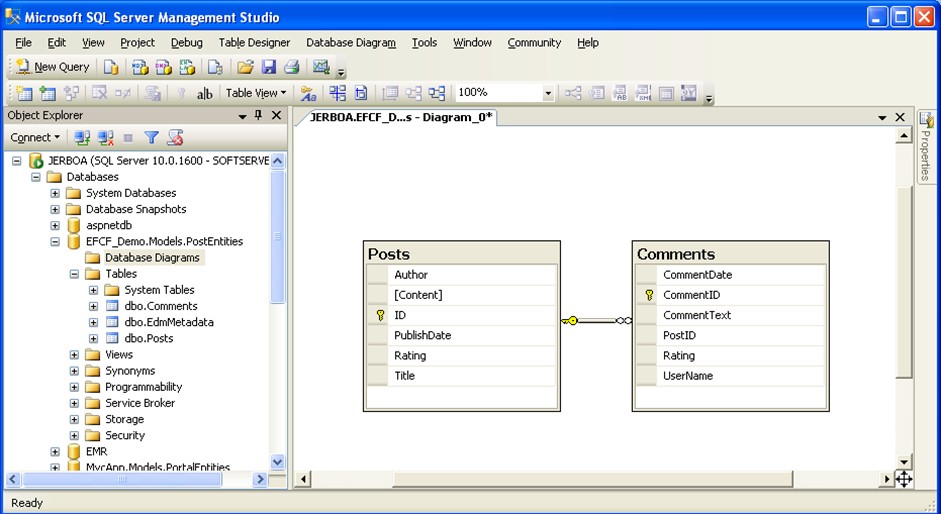Open the Table Designer menu
941x514 pixels.
click(254, 43)
